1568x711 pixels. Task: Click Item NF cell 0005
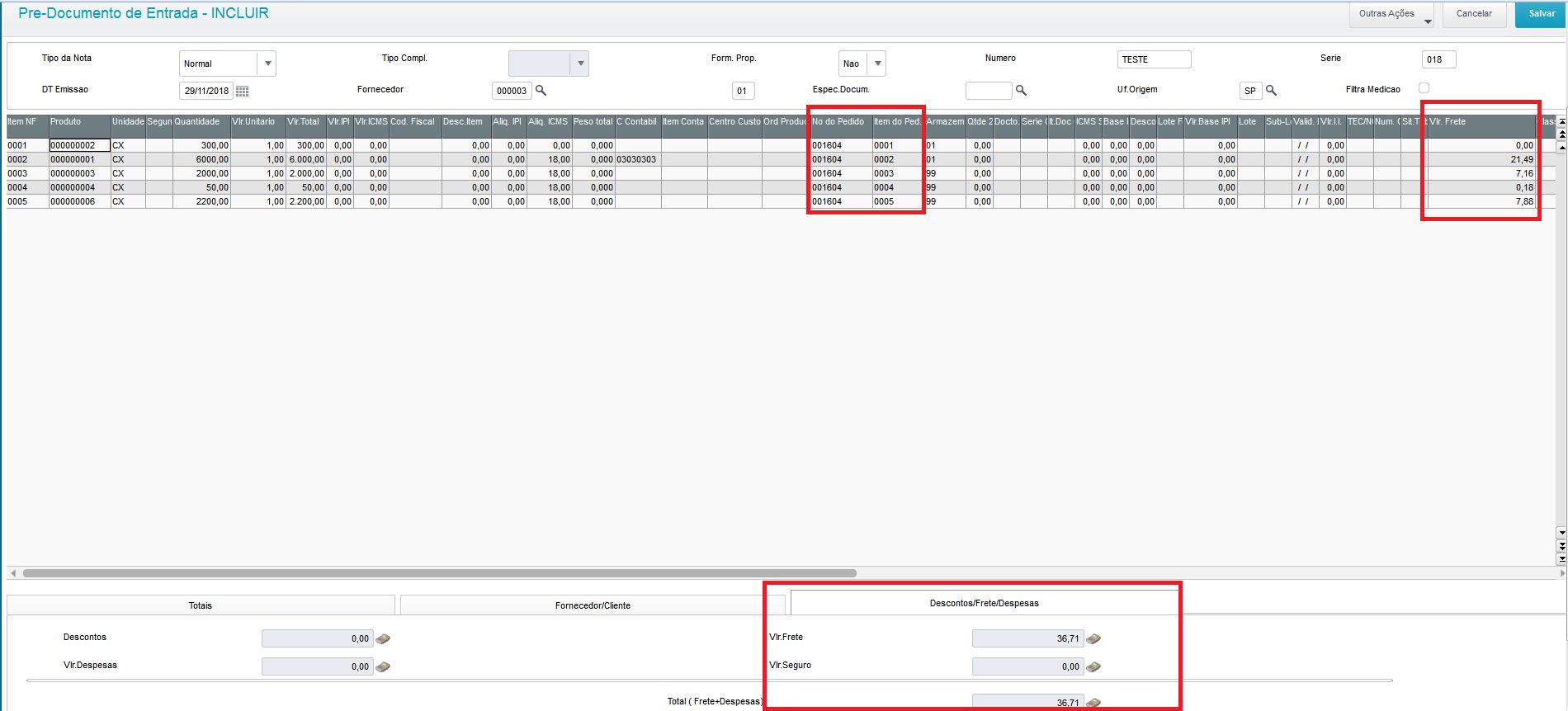point(27,201)
